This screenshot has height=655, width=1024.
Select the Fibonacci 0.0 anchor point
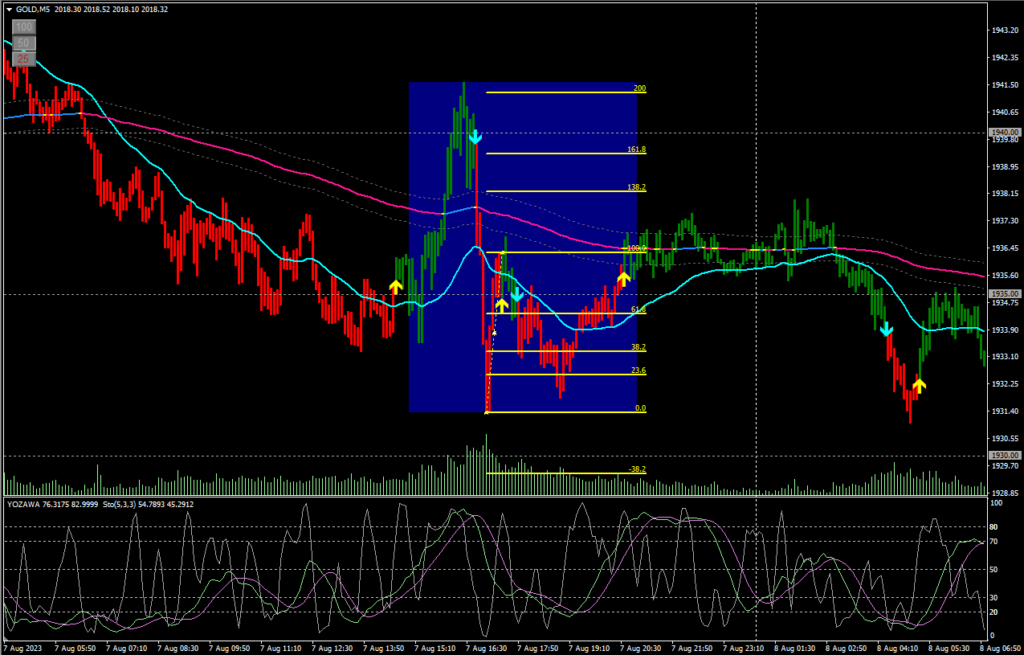(487, 411)
